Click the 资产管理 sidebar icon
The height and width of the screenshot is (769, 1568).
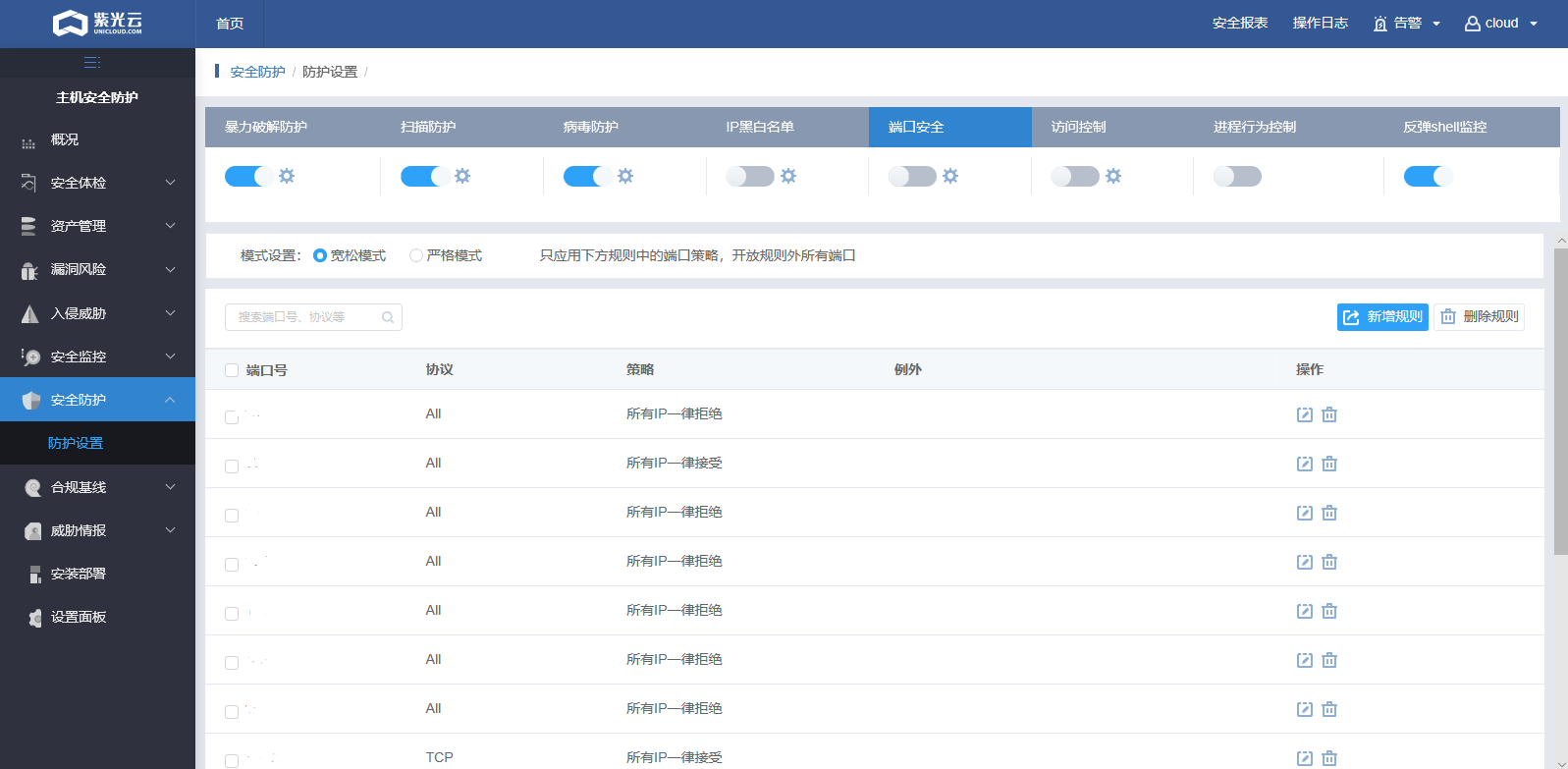(29, 226)
